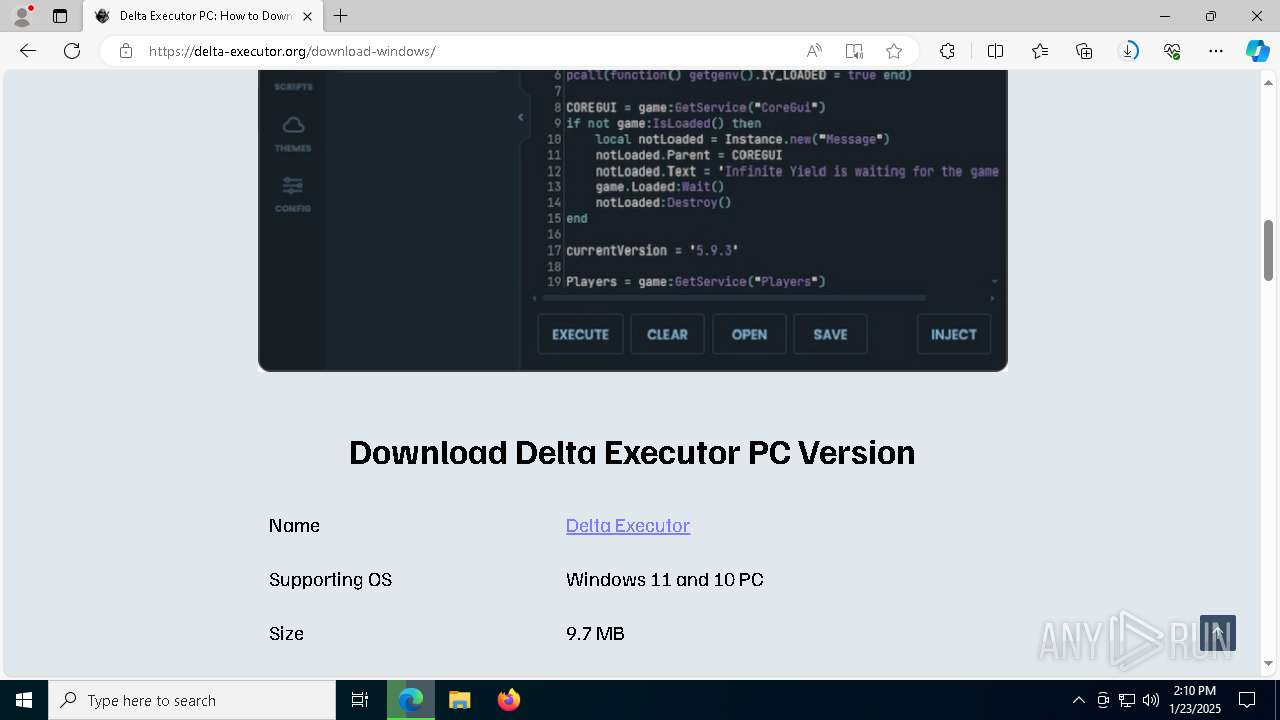Click the scrollbar down arrow
Viewport: 1280px width, 720px height.
1268,663
